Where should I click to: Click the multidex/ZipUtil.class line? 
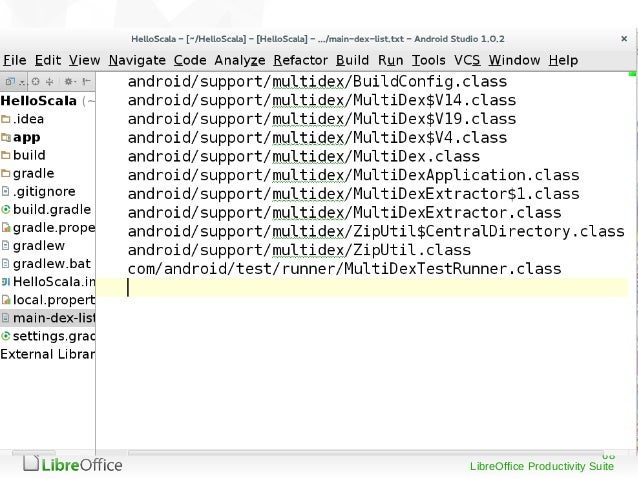(299, 250)
